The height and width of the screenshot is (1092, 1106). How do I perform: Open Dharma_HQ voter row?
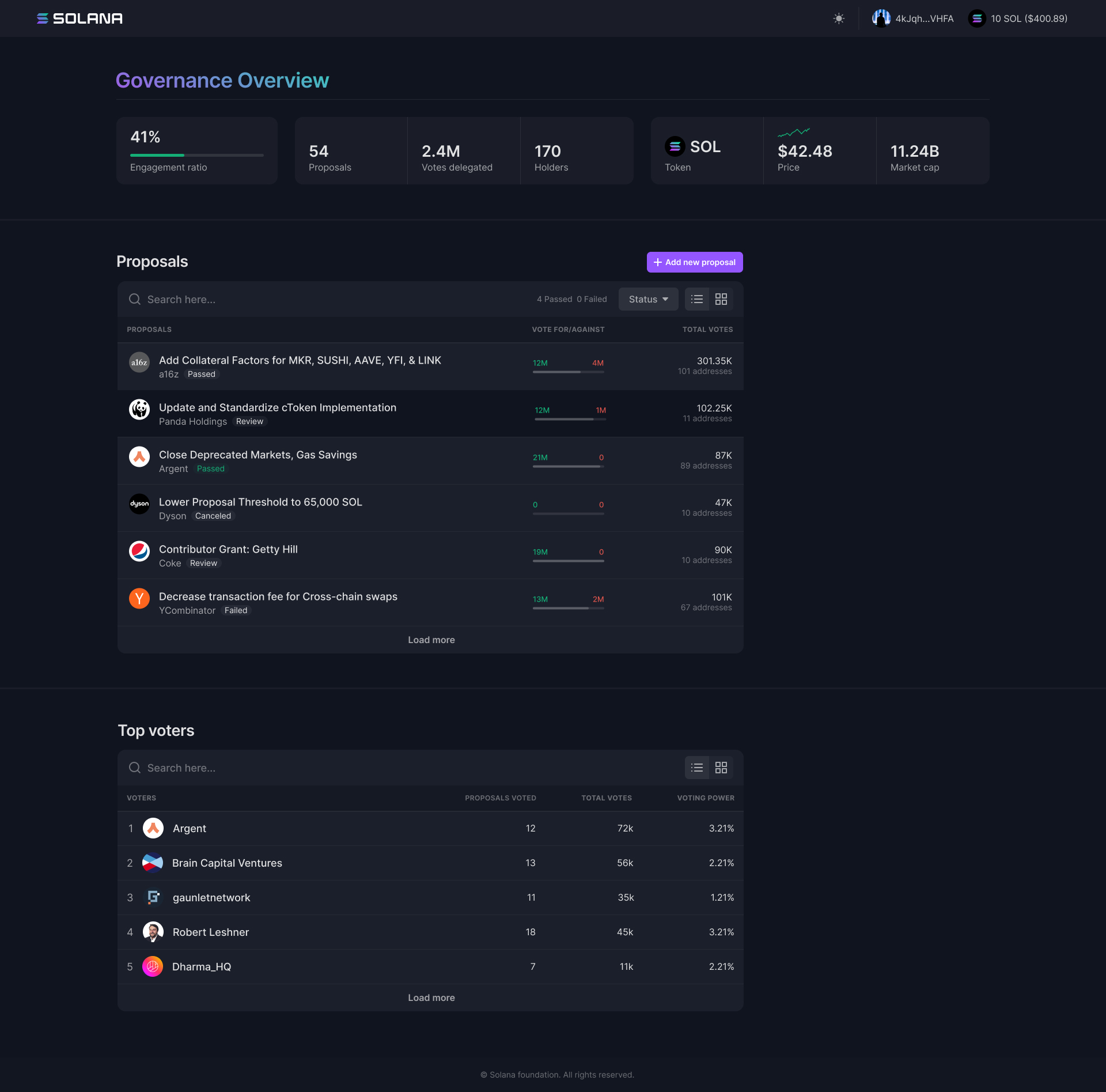430,967
